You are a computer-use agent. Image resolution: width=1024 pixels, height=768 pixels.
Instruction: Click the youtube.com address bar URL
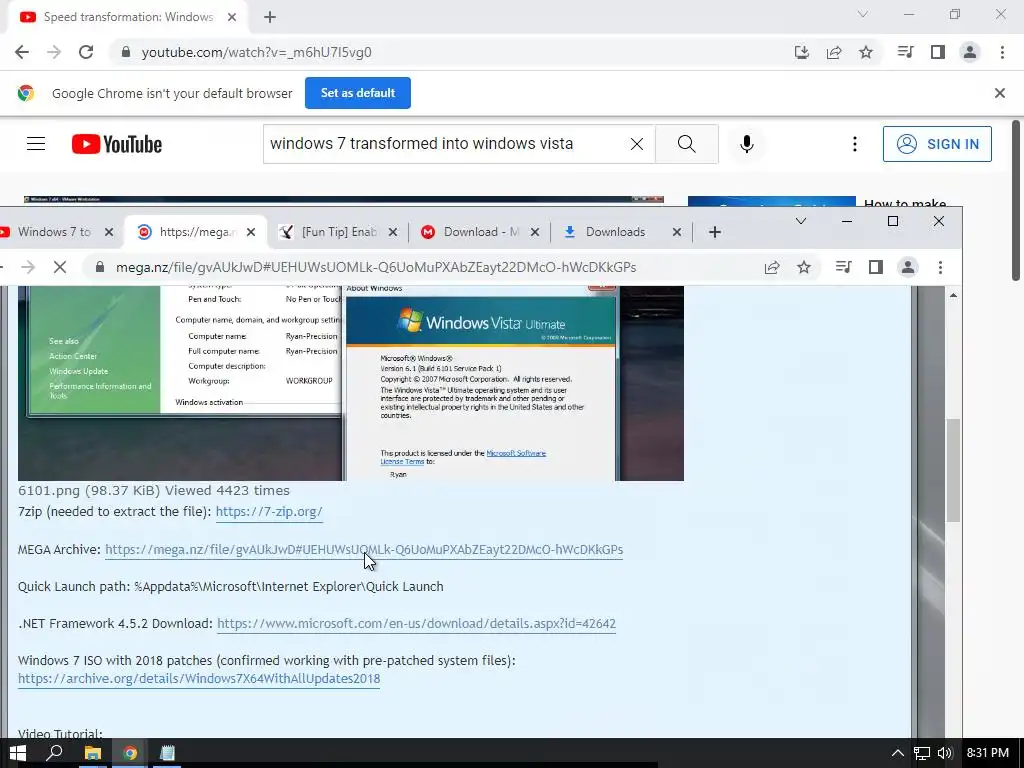[x=257, y=52]
